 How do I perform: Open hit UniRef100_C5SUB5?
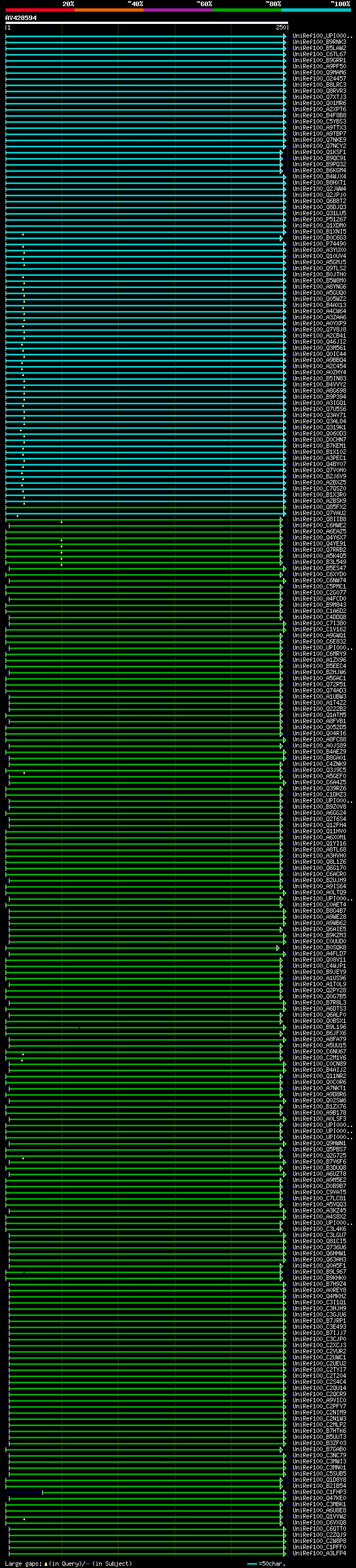[319, 1474]
